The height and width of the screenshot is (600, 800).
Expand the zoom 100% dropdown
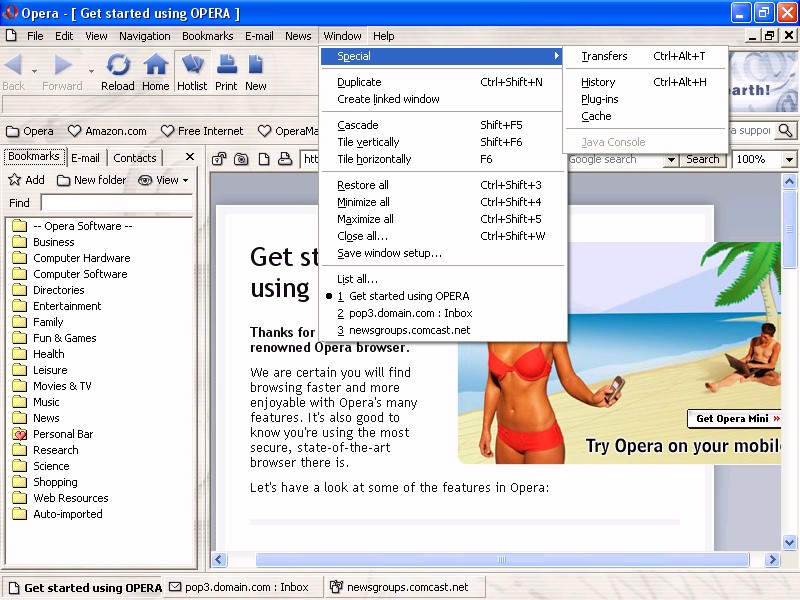[x=789, y=160]
